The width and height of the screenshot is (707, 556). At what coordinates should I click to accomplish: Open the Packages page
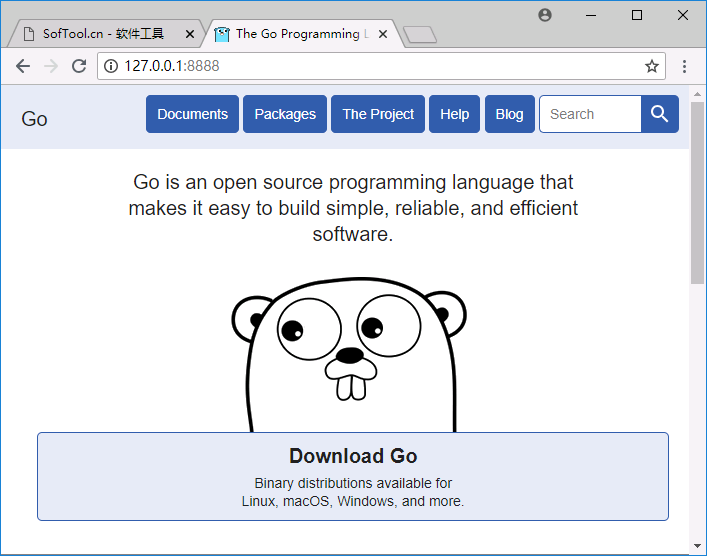click(x=285, y=114)
